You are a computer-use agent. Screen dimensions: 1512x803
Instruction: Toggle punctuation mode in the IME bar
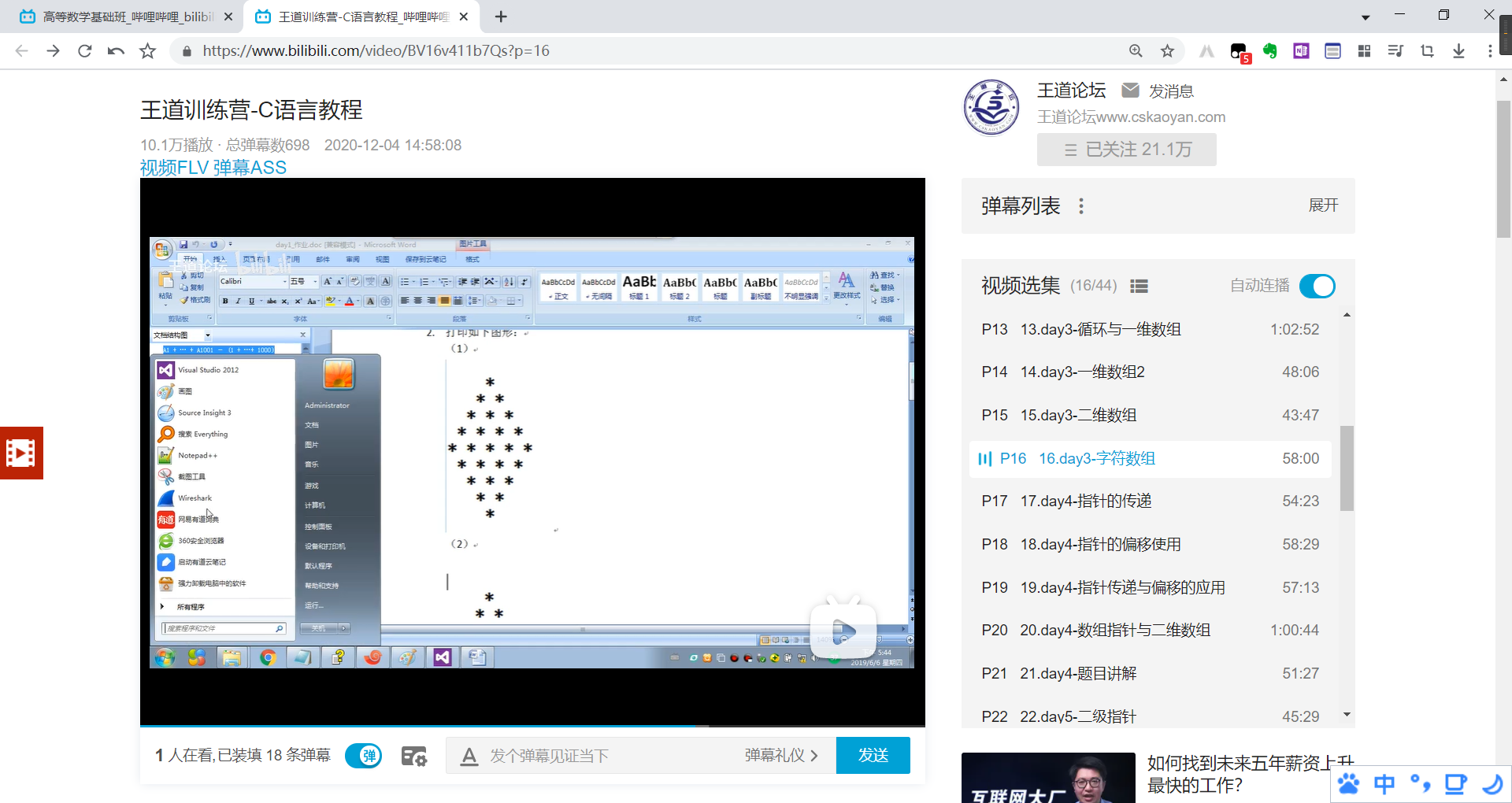tap(1420, 784)
